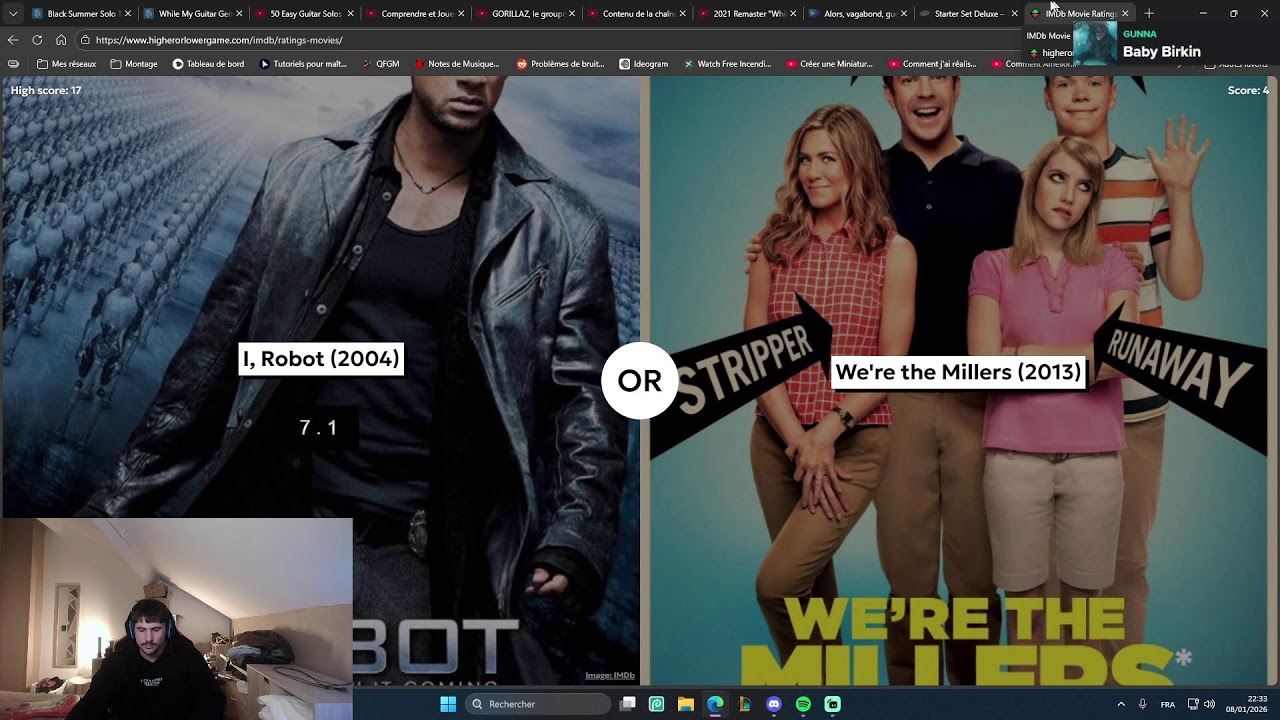Viewport: 1280px width, 720px height.
Task: Open the FRA language switcher
Action: click(x=1167, y=704)
